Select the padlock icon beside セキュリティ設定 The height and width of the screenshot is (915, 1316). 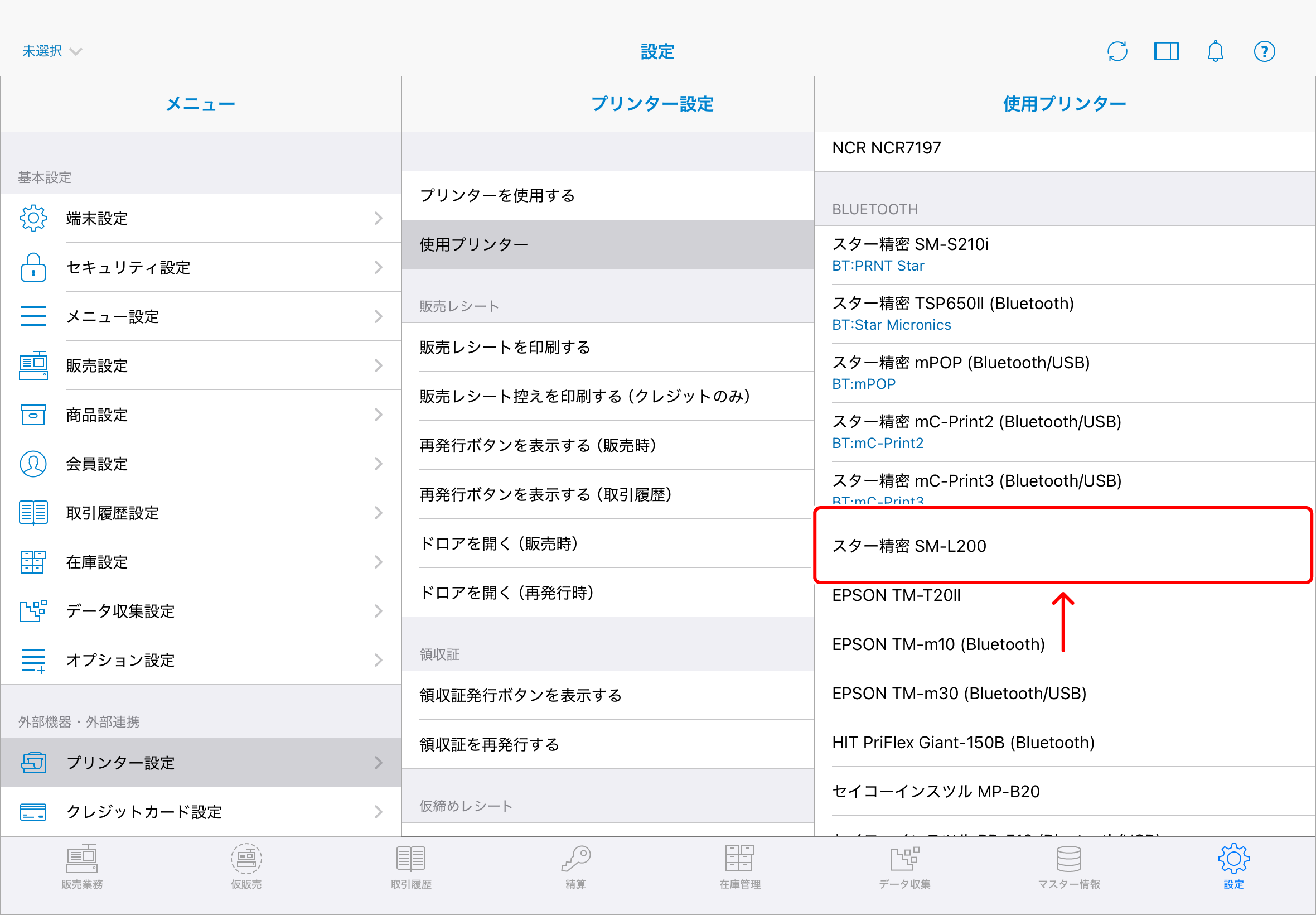(x=33, y=268)
